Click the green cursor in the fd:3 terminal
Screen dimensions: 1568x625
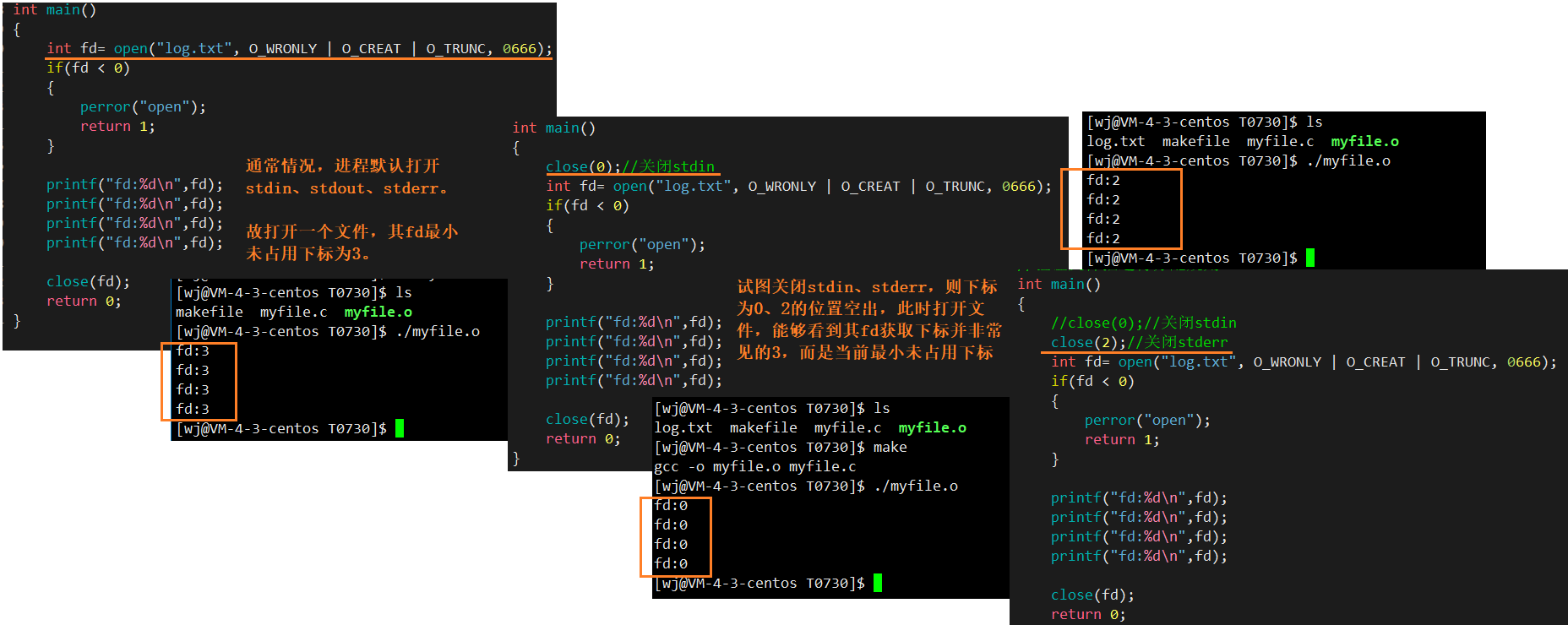[x=400, y=428]
